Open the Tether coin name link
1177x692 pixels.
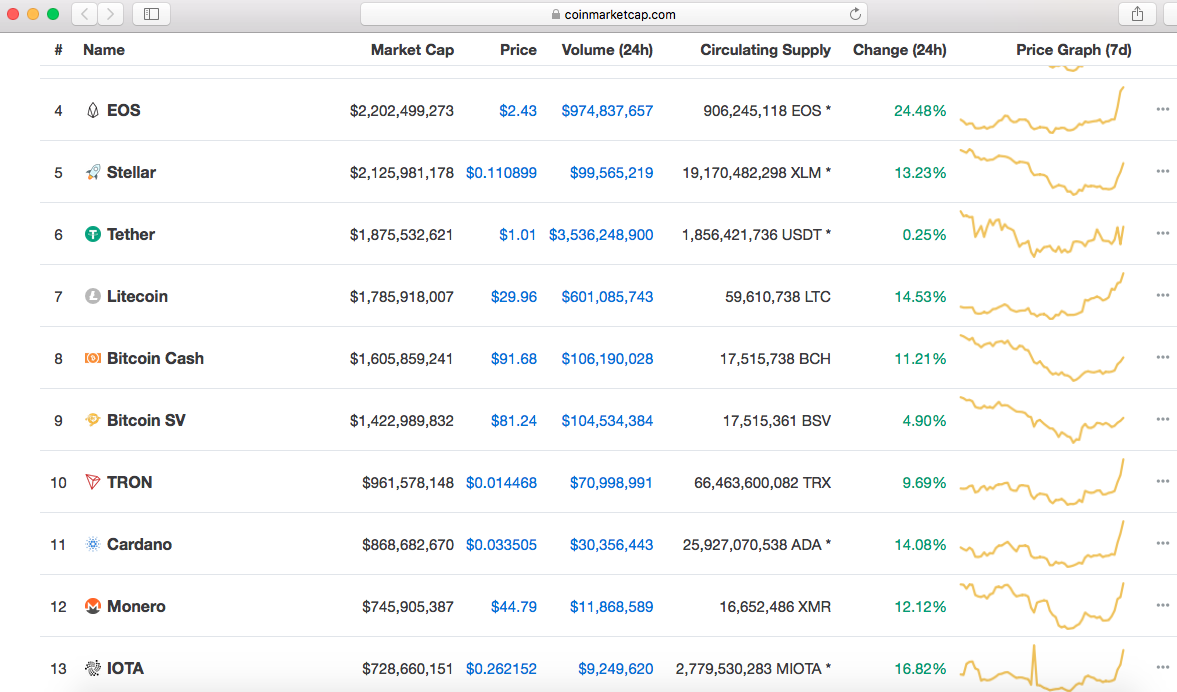click(x=131, y=234)
